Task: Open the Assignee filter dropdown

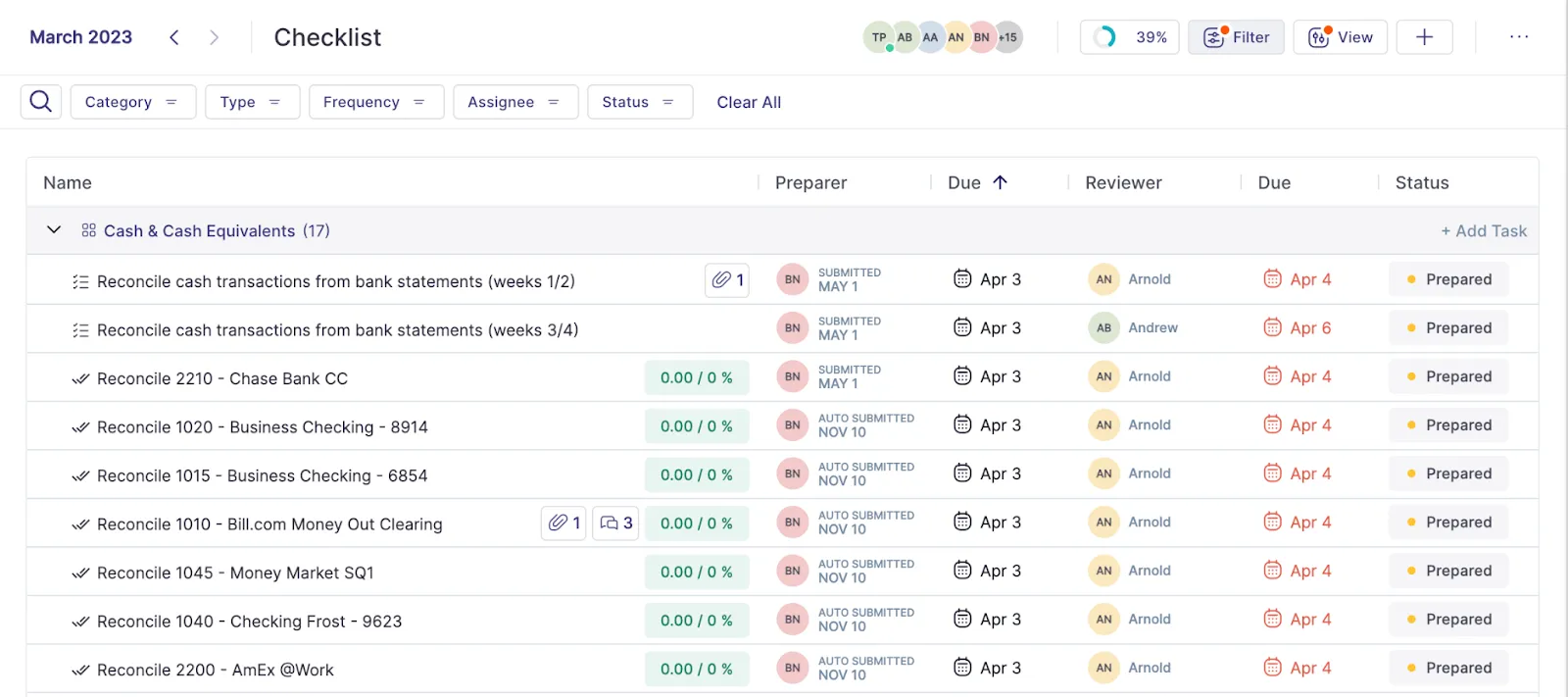Action: 515,102
